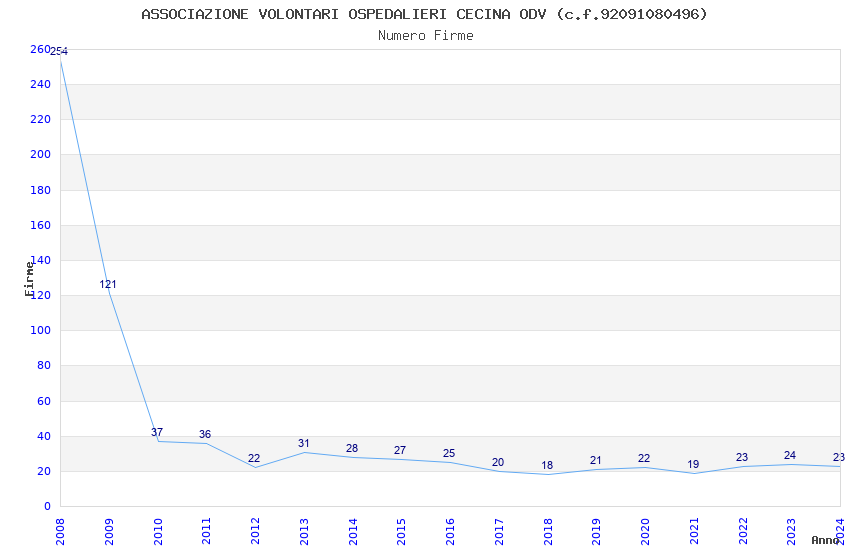
Task: Click the Anno x-axis title
Action: click(825, 540)
